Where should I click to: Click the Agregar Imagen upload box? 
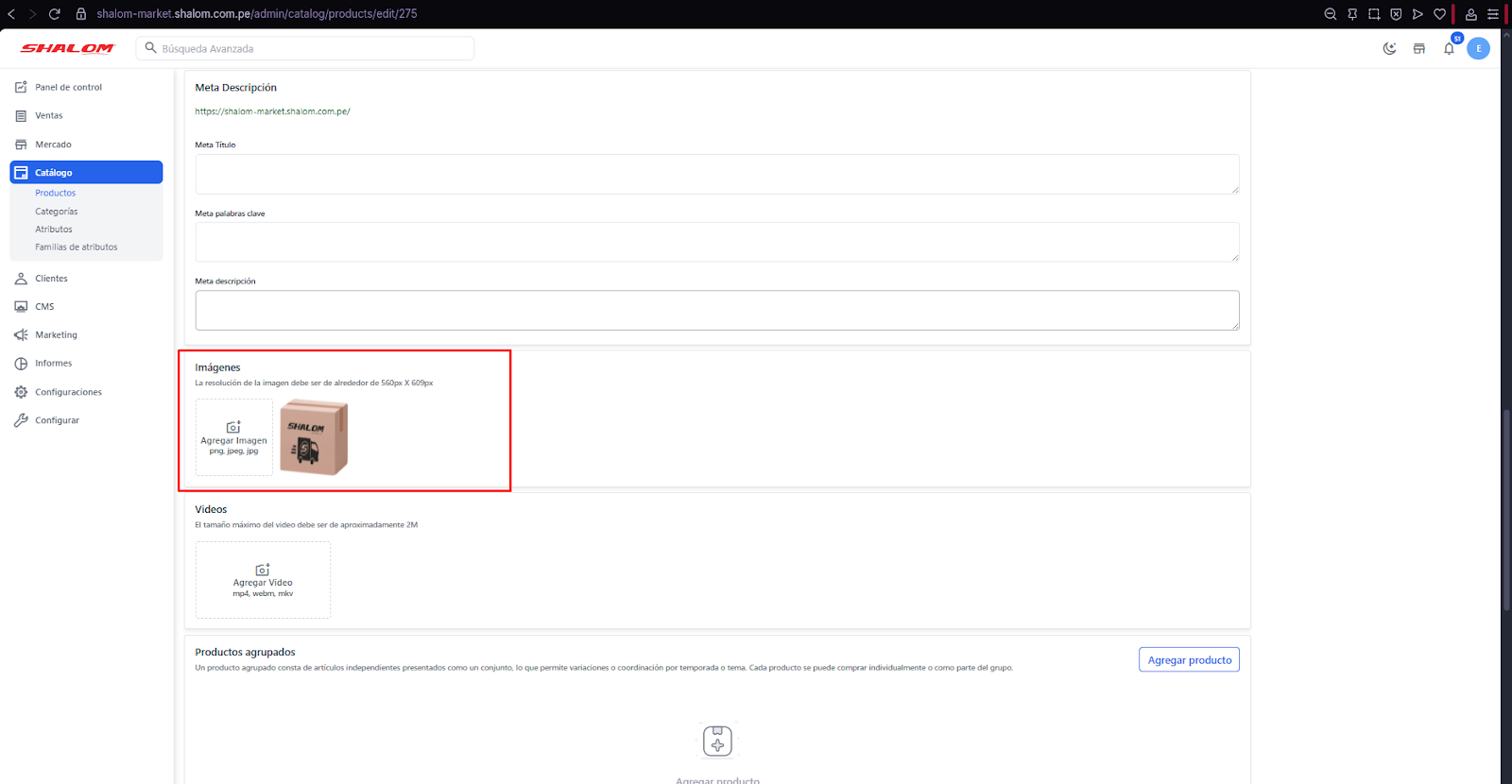coord(233,437)
